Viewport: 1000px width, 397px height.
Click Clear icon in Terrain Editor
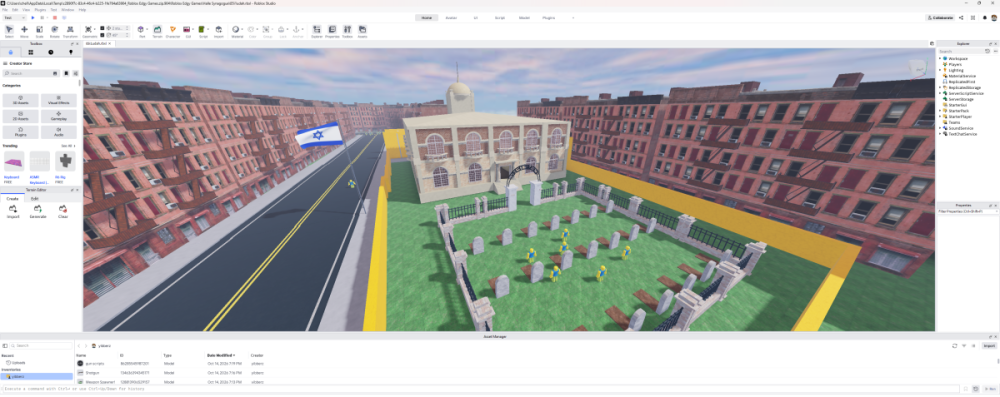pyautogui.click(x=62, y=211)
